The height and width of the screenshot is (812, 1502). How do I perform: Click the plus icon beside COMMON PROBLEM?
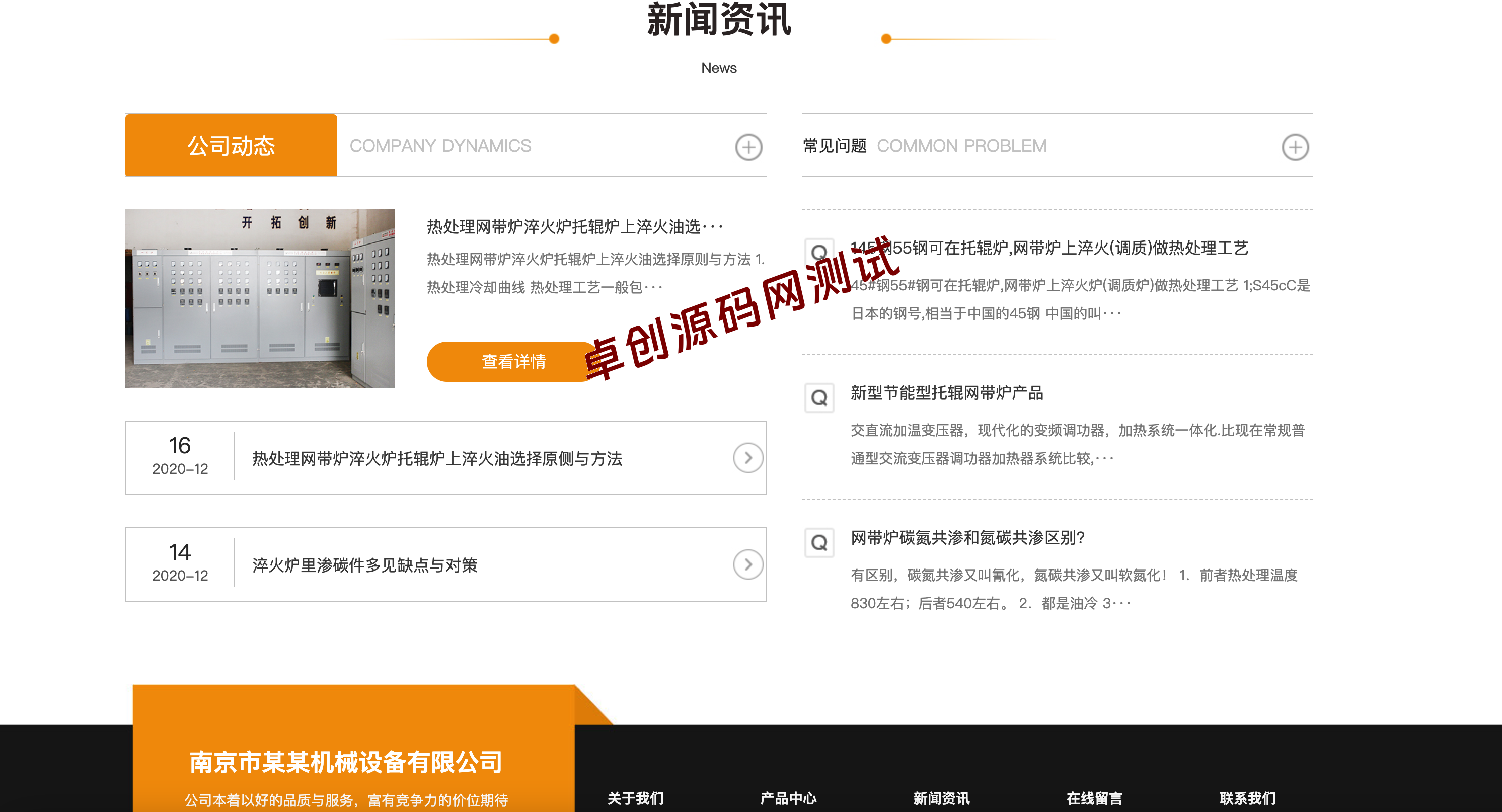(x=1295, y=147)
